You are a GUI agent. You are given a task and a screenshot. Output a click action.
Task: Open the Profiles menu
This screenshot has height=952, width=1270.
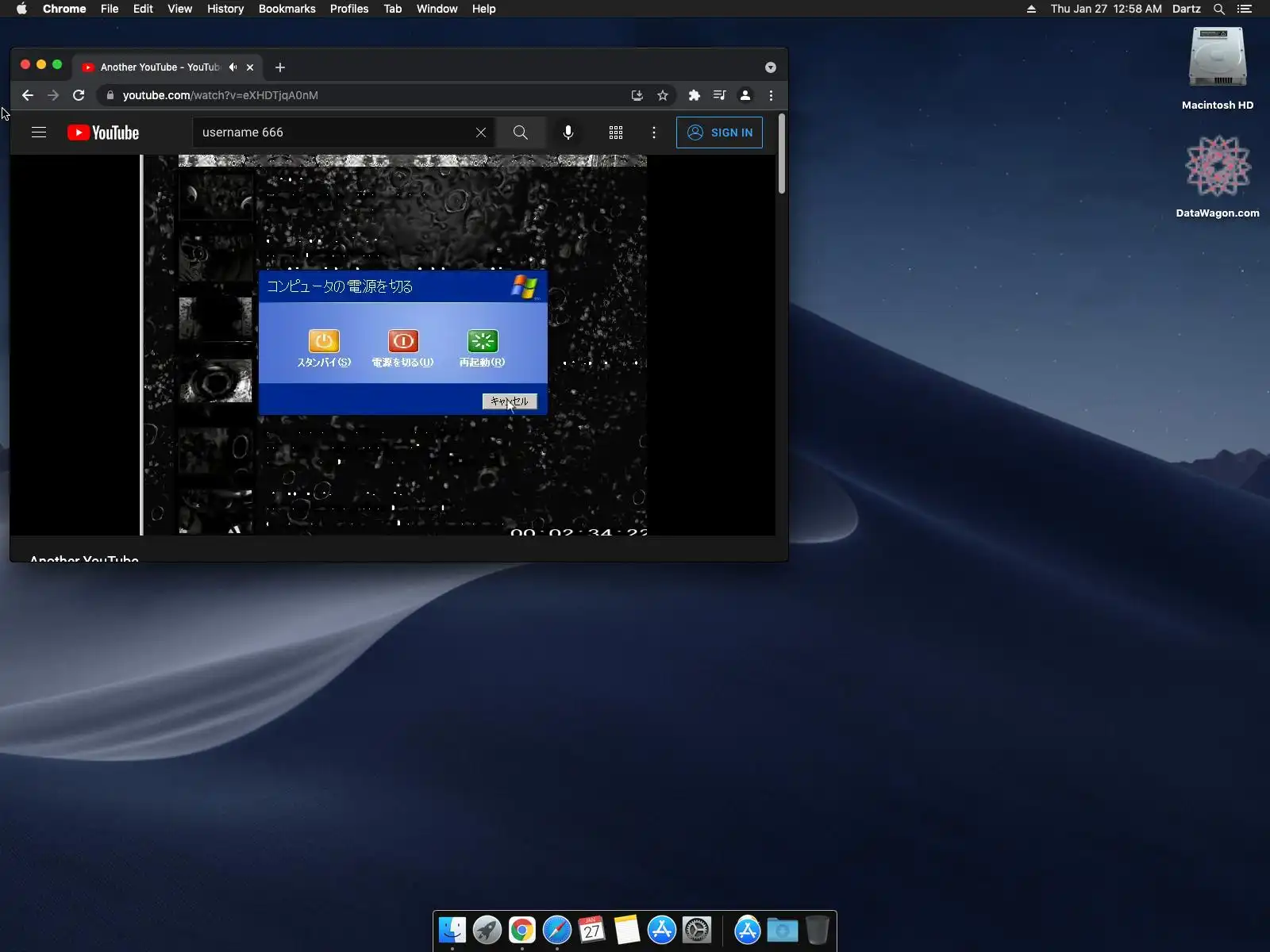pos(349,9)
